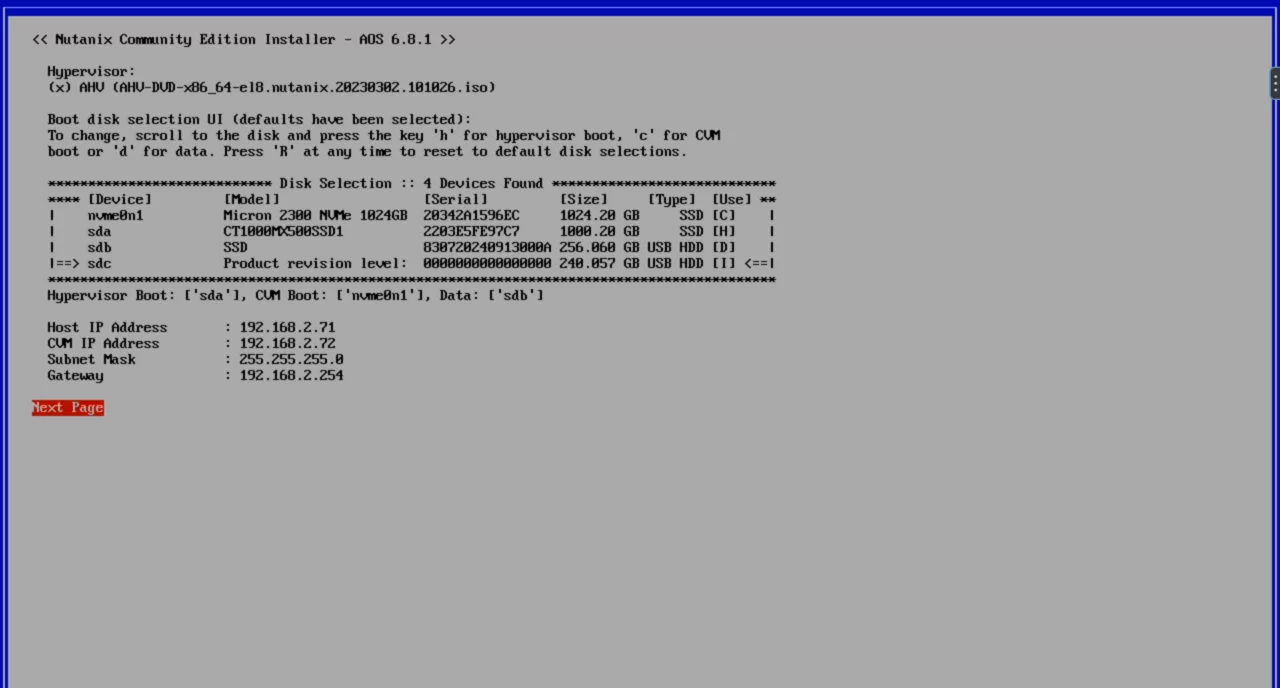The height and width of the screenshot is (688, 1280).
Task: Click the Nutanix Community Edition Installer title
Action: pos(243,39)
